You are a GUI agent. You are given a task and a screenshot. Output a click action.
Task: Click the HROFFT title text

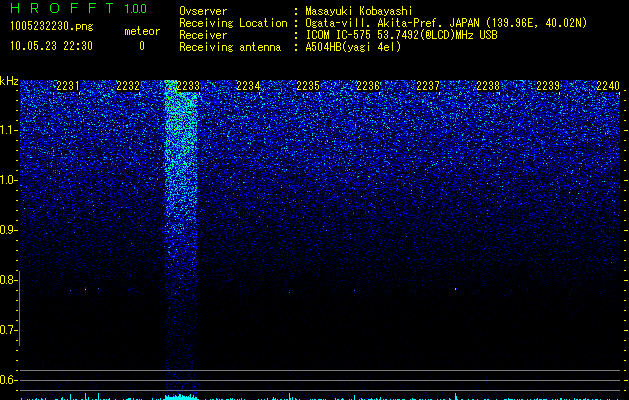[62, 8]
